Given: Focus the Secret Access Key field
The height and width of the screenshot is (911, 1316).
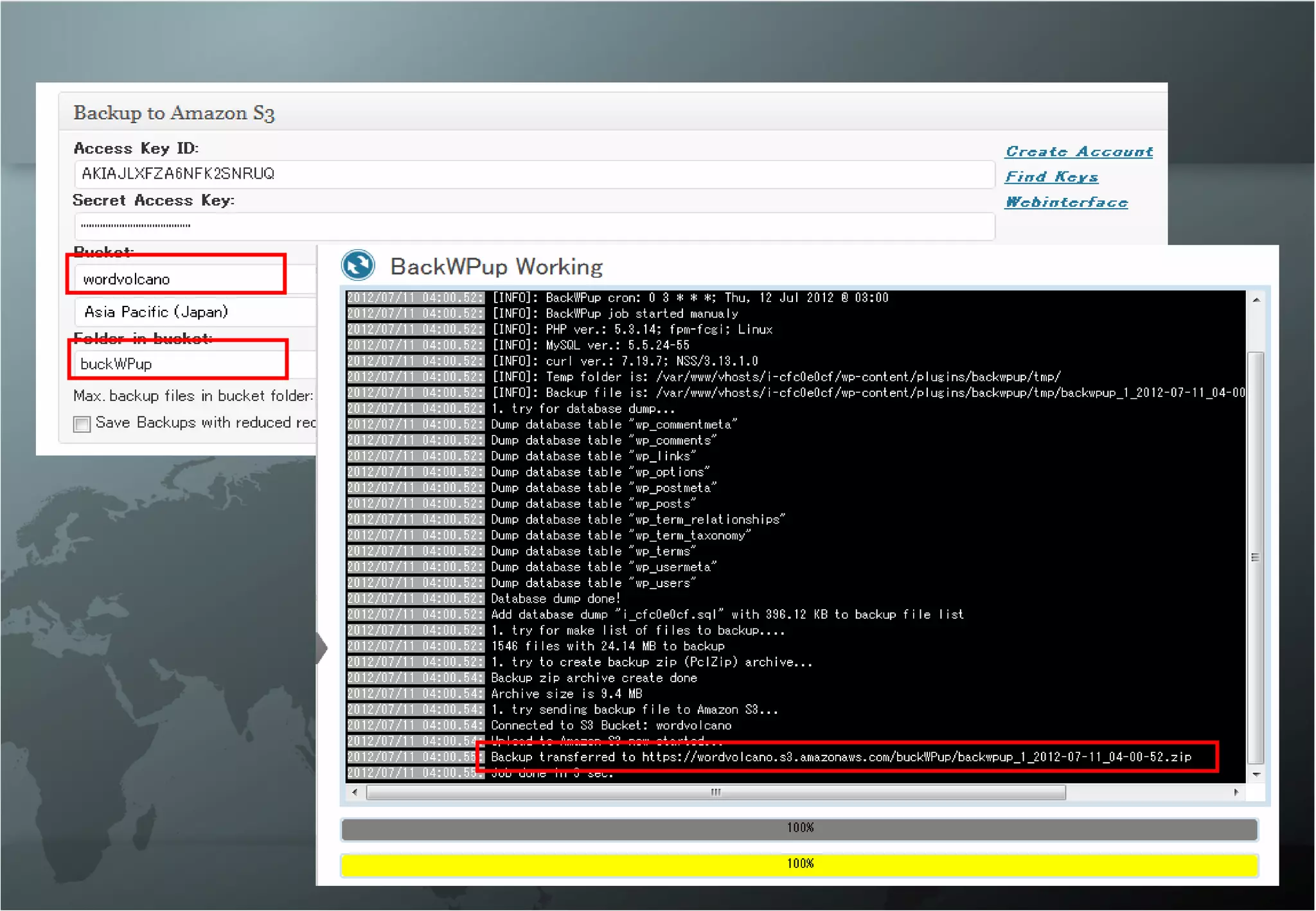Looking at the screenshot, I should (533, 226).
